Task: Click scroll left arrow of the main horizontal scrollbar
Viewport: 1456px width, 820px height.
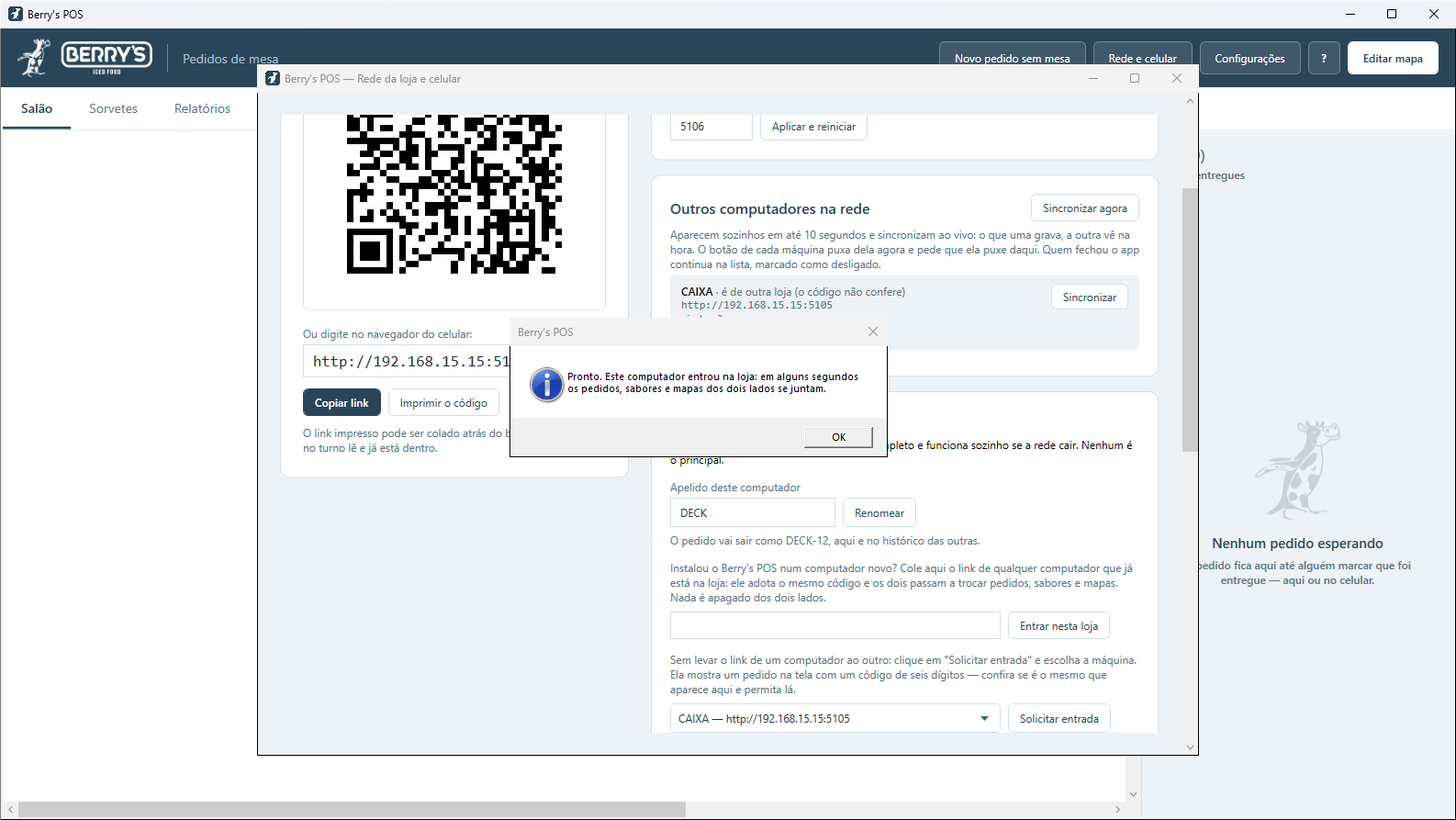Action: (10, 809)
